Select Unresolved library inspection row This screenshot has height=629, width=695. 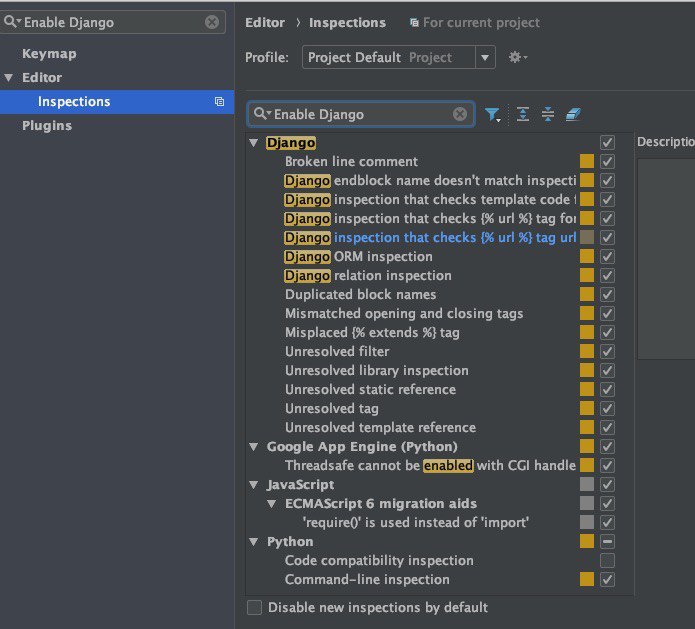[x=376, y=371]
